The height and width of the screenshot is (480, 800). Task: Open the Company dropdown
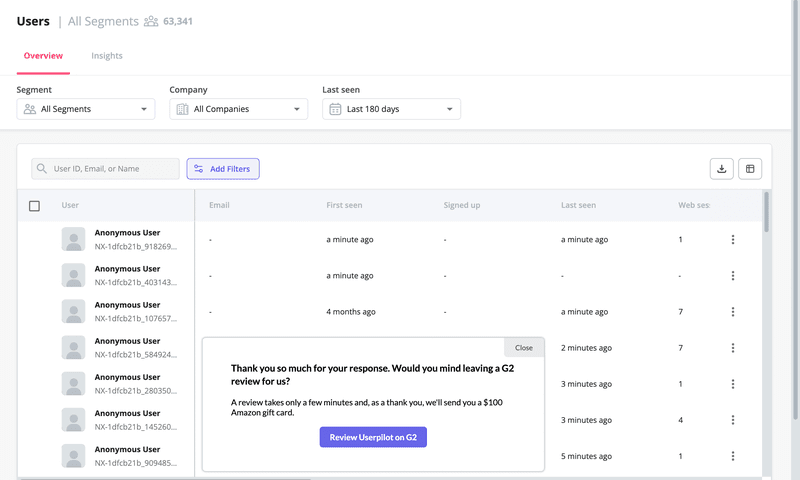click(239, 109)
